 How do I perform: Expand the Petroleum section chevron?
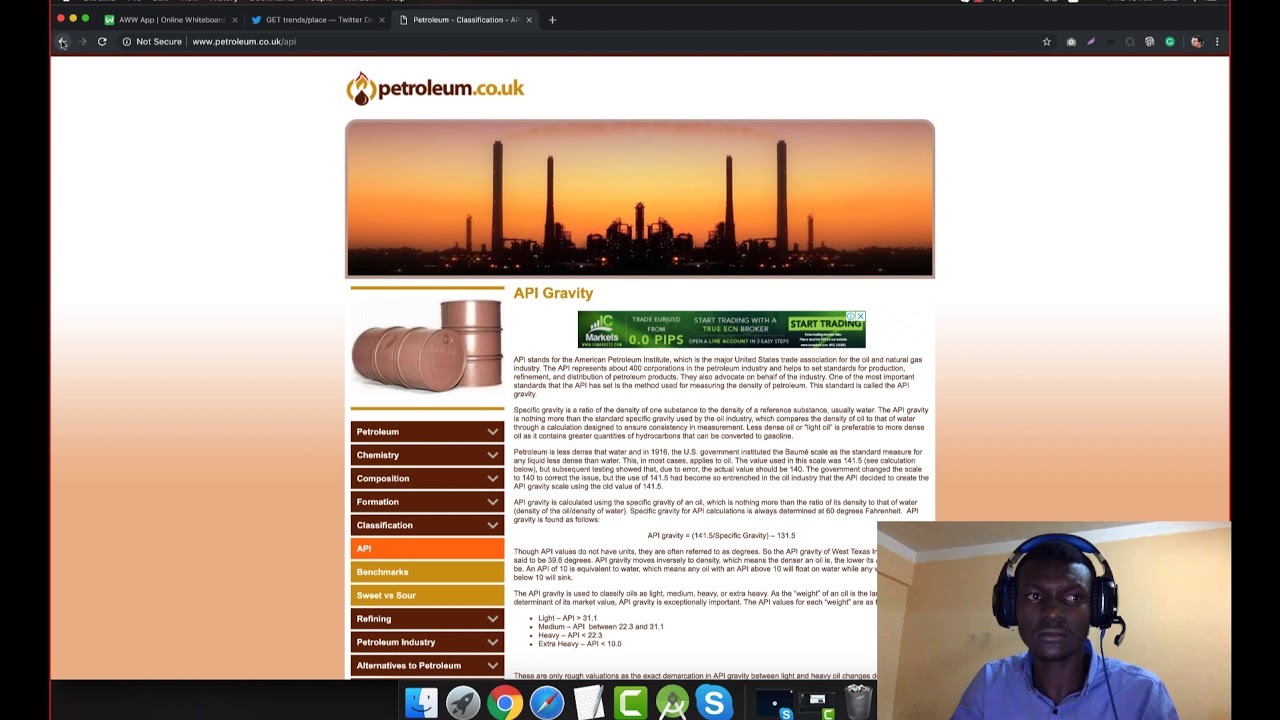(492, 432)
